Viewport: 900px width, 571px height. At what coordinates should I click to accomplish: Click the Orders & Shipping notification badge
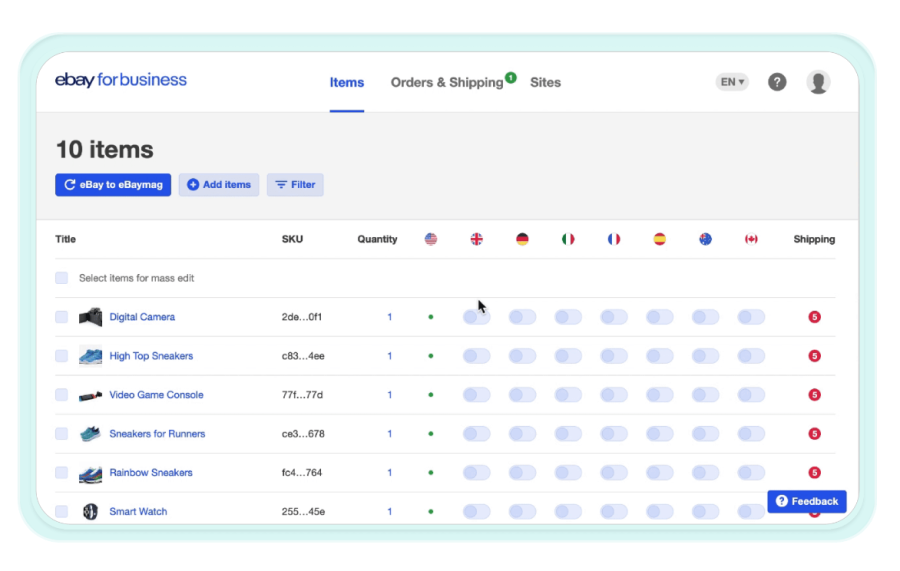(510, 77)
